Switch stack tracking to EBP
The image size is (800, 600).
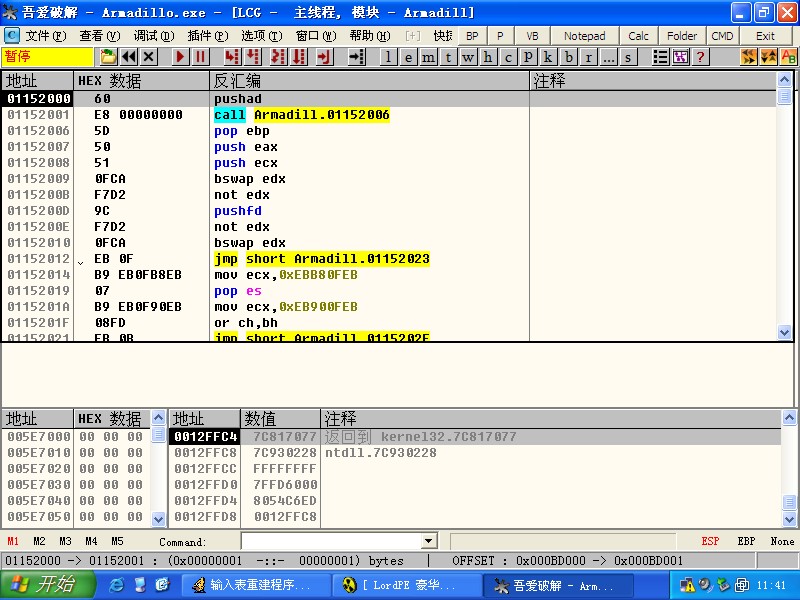click(x=746, y=541)
